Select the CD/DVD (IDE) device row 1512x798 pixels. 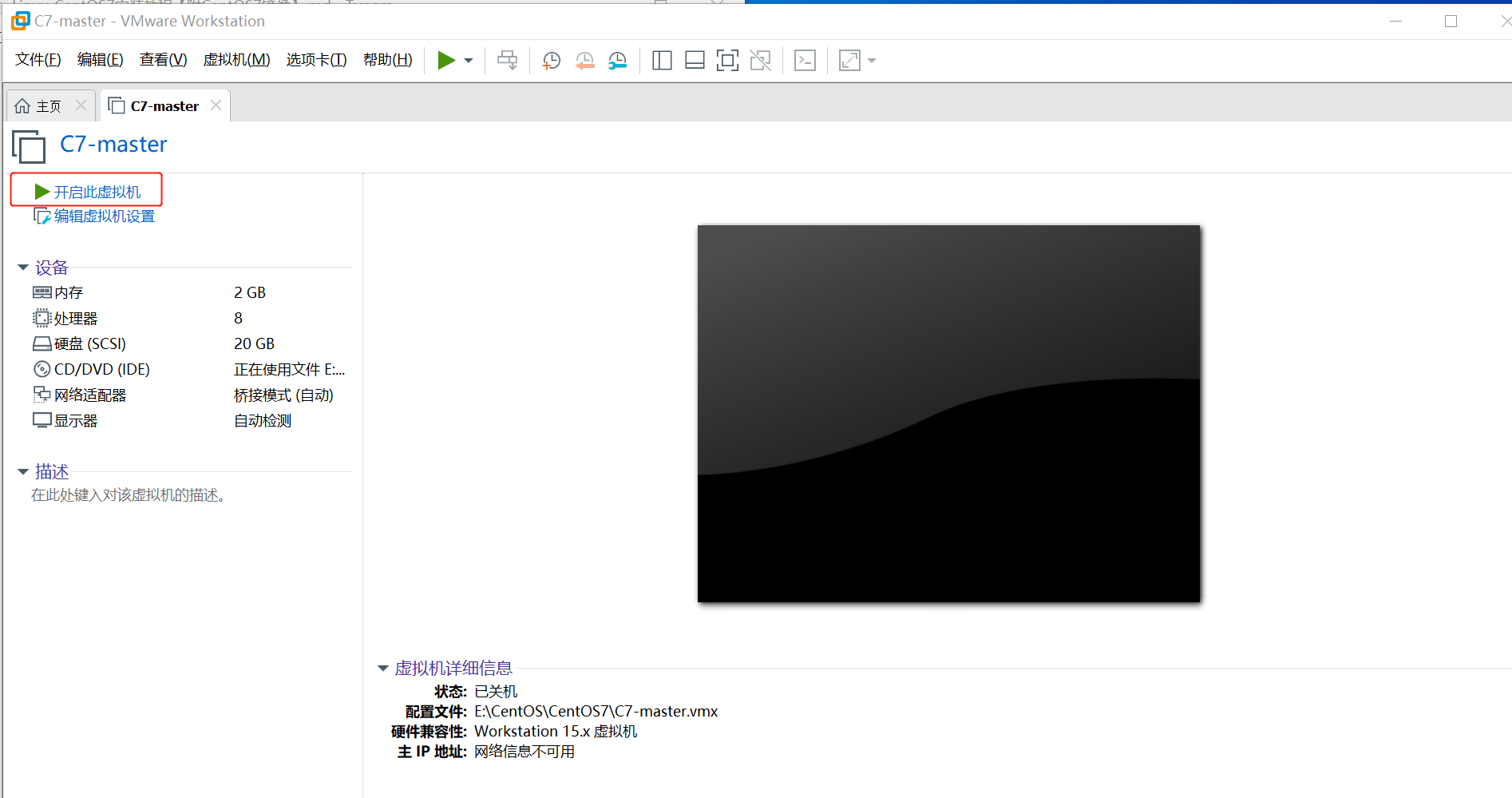tap(190, 370)
